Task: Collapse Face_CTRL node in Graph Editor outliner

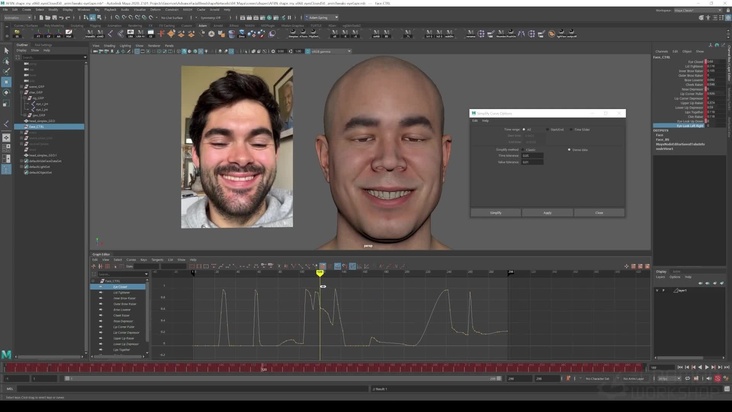Action: click(x=93, y=281)
